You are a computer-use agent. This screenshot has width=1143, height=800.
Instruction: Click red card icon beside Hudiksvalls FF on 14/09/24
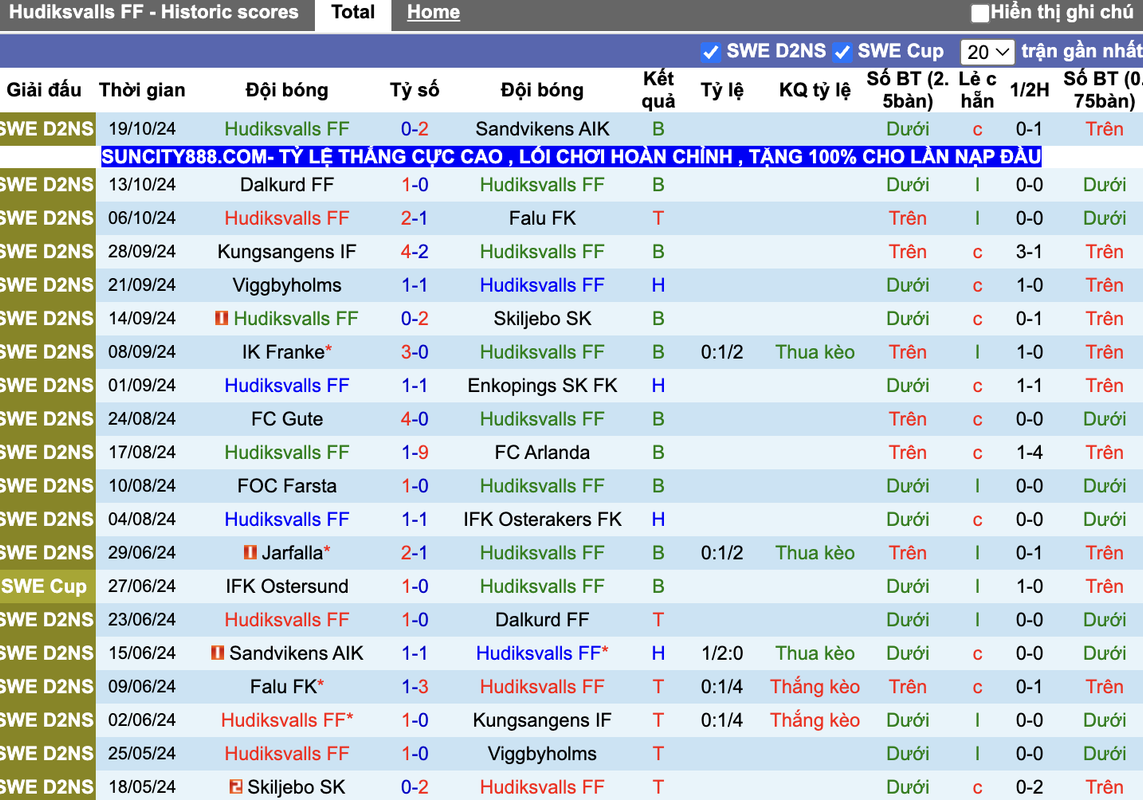pyautogui.click(x=222, y=318)
